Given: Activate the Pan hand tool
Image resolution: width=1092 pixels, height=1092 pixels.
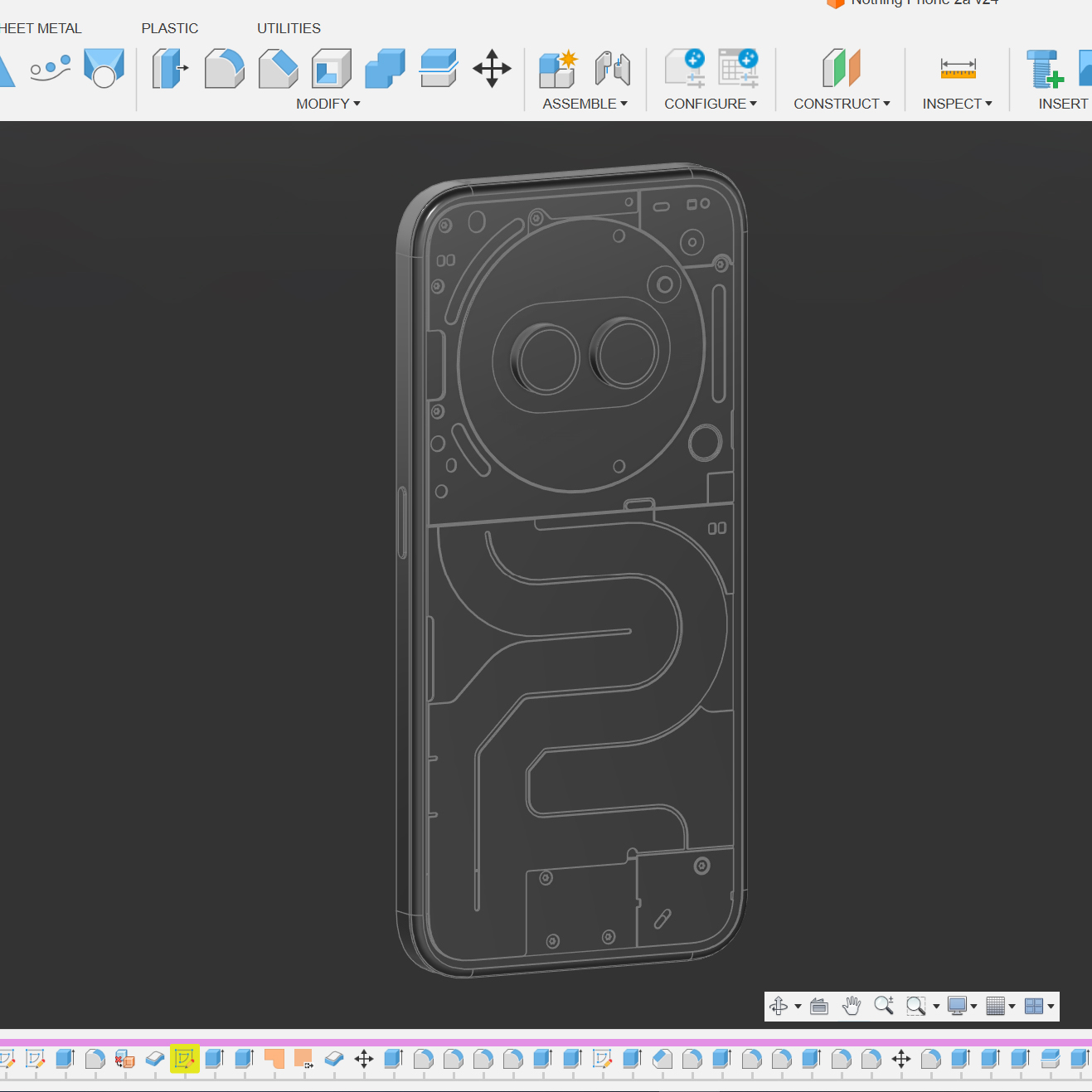Looking at the screenshot, I should (x=852, y=1006).
